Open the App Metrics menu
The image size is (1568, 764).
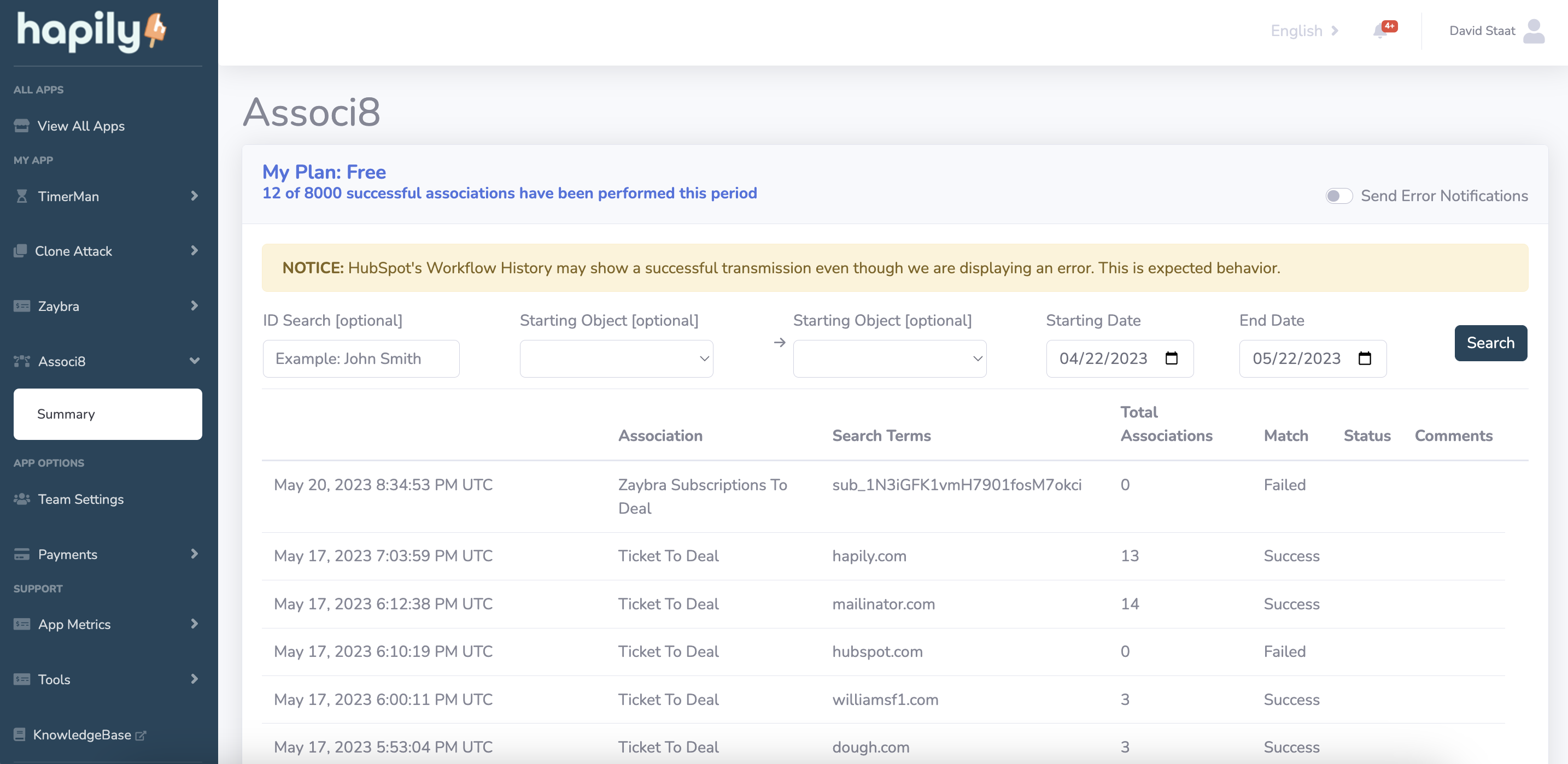[x=74, y=624]
